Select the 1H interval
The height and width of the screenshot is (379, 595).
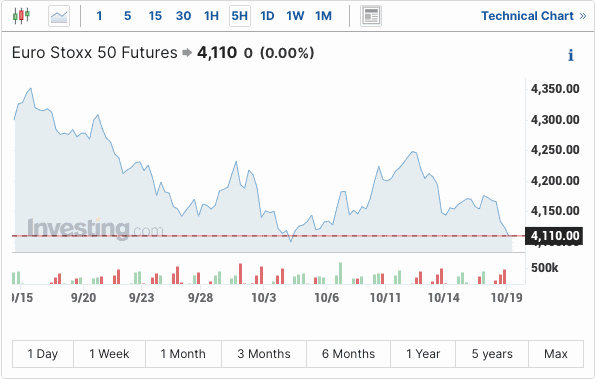click(x=211, y=16)
